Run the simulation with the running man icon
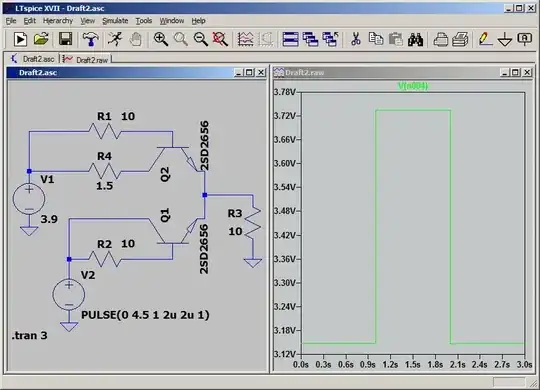The width and height of the screenshot is (540, 390). pos(115,39)
